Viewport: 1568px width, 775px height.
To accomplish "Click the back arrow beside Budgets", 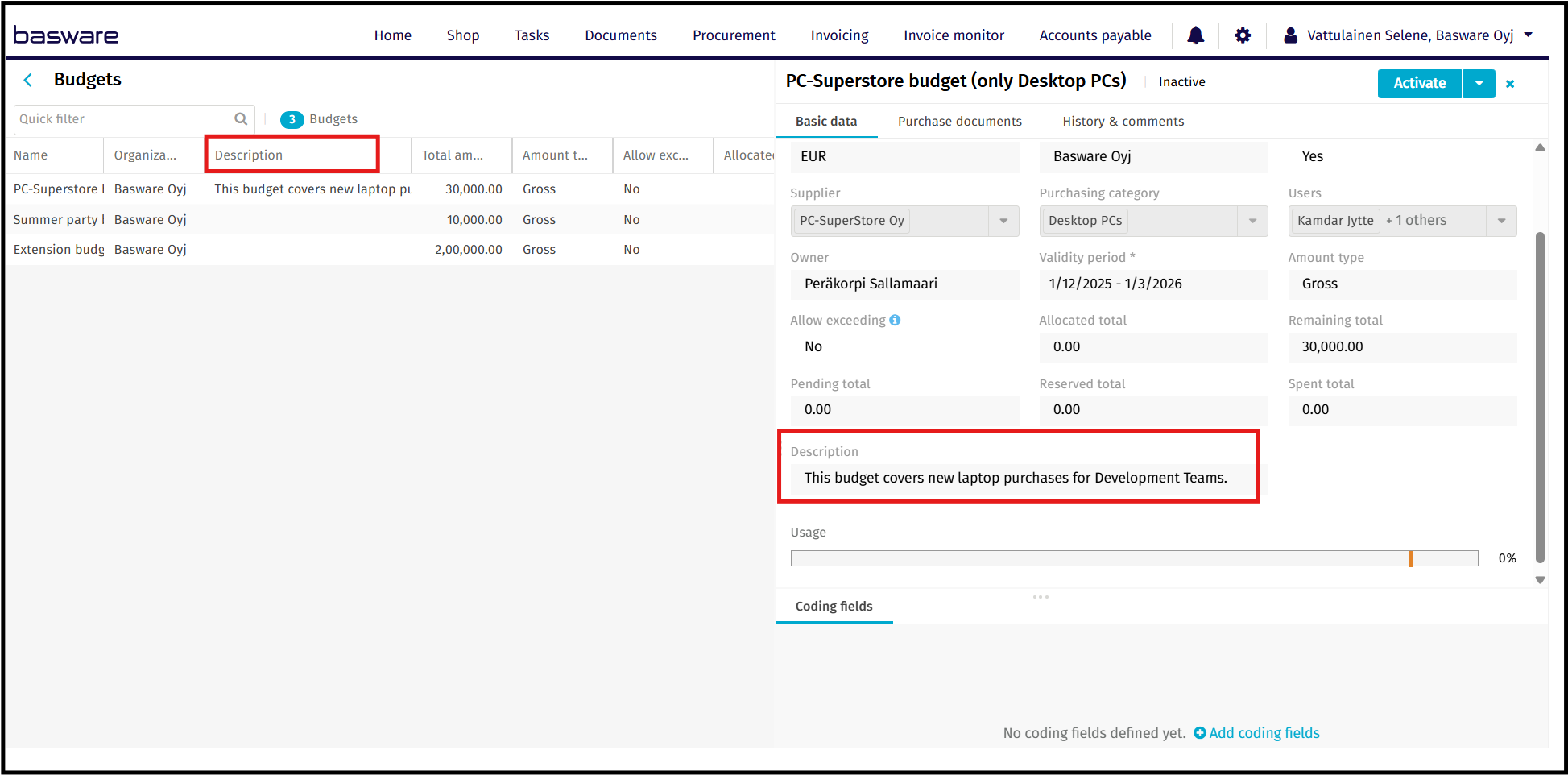I will pos(28,80).
